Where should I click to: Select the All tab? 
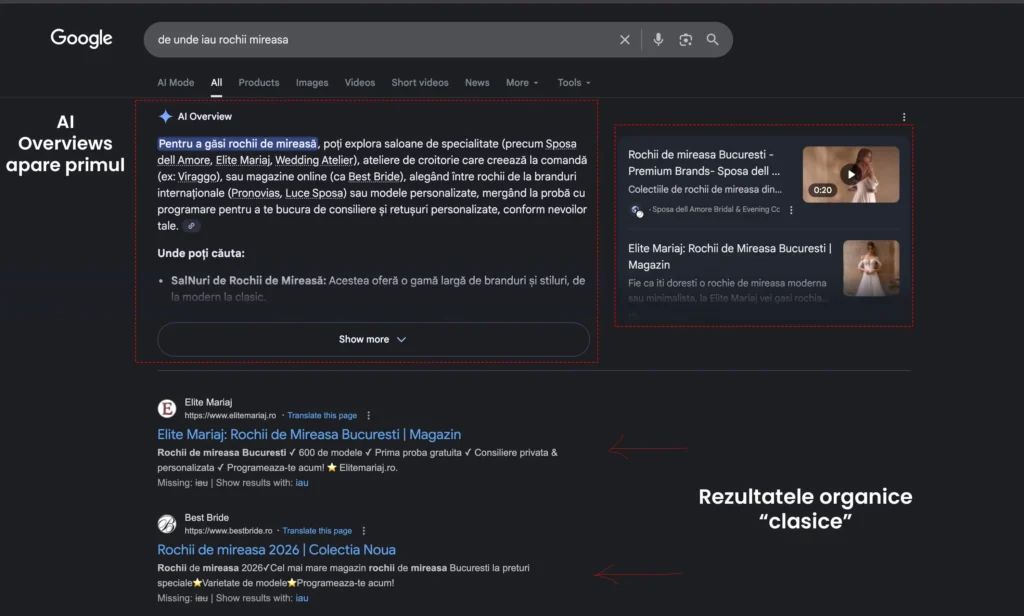pyautogui.click(x=216, y=82)
